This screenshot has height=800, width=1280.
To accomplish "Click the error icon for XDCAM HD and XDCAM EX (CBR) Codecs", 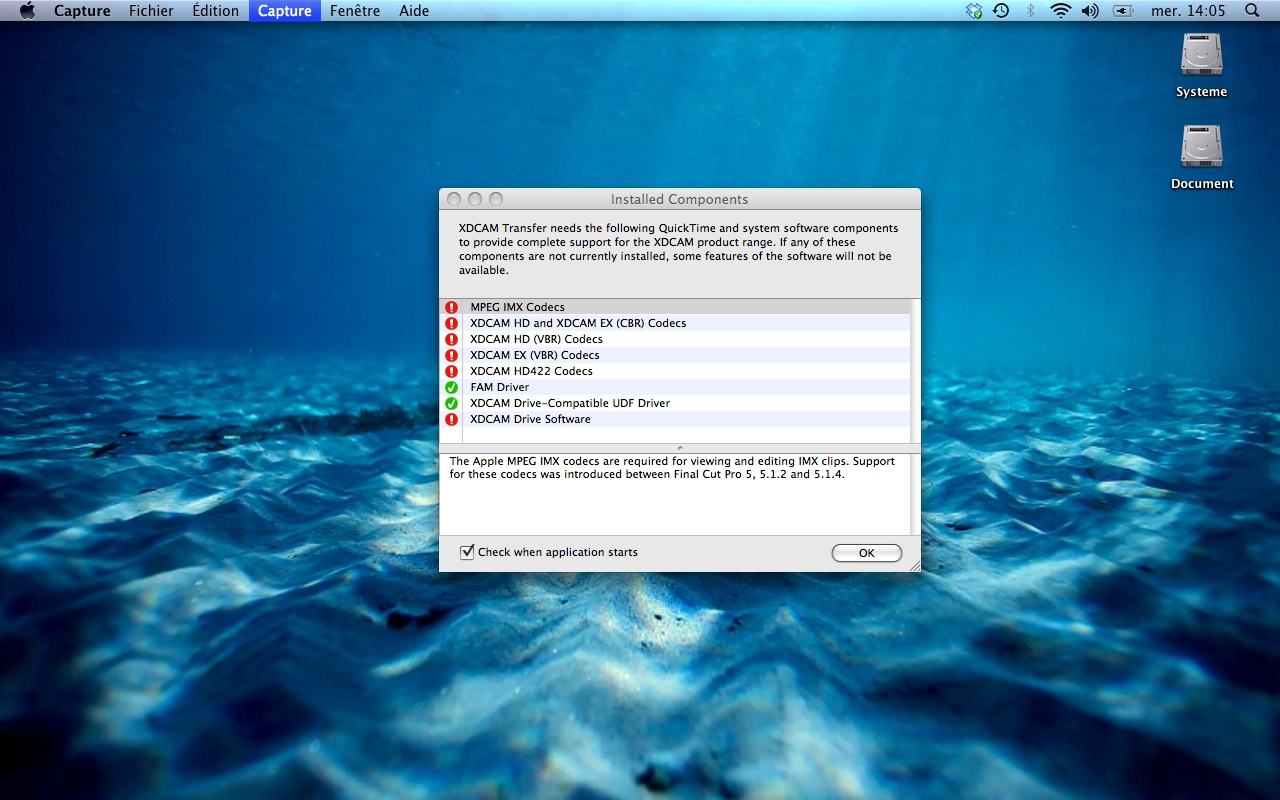I will 451,323.
